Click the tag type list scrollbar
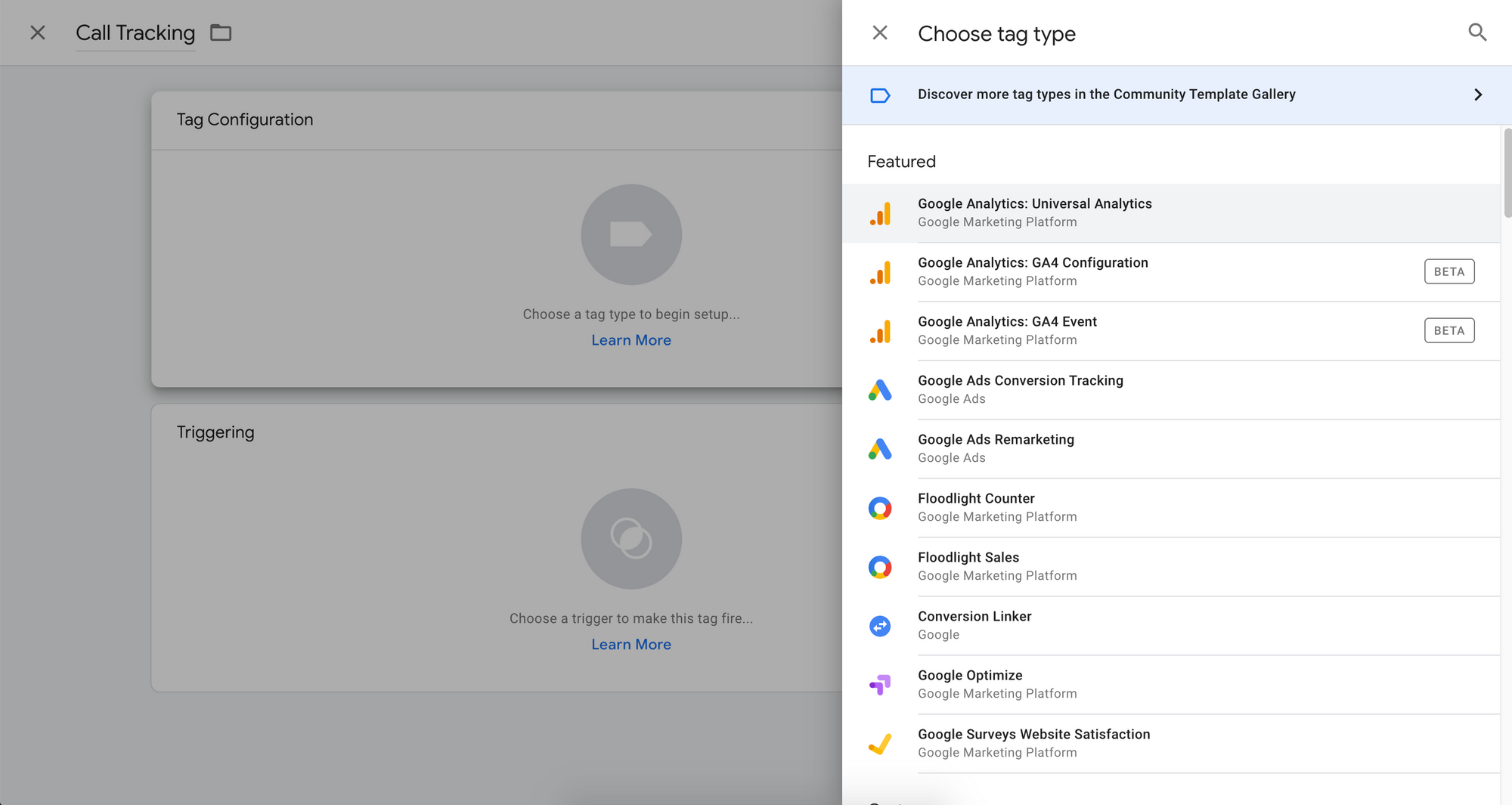The width and height of the screenshot is (1512, 805). coord(1507,172)
